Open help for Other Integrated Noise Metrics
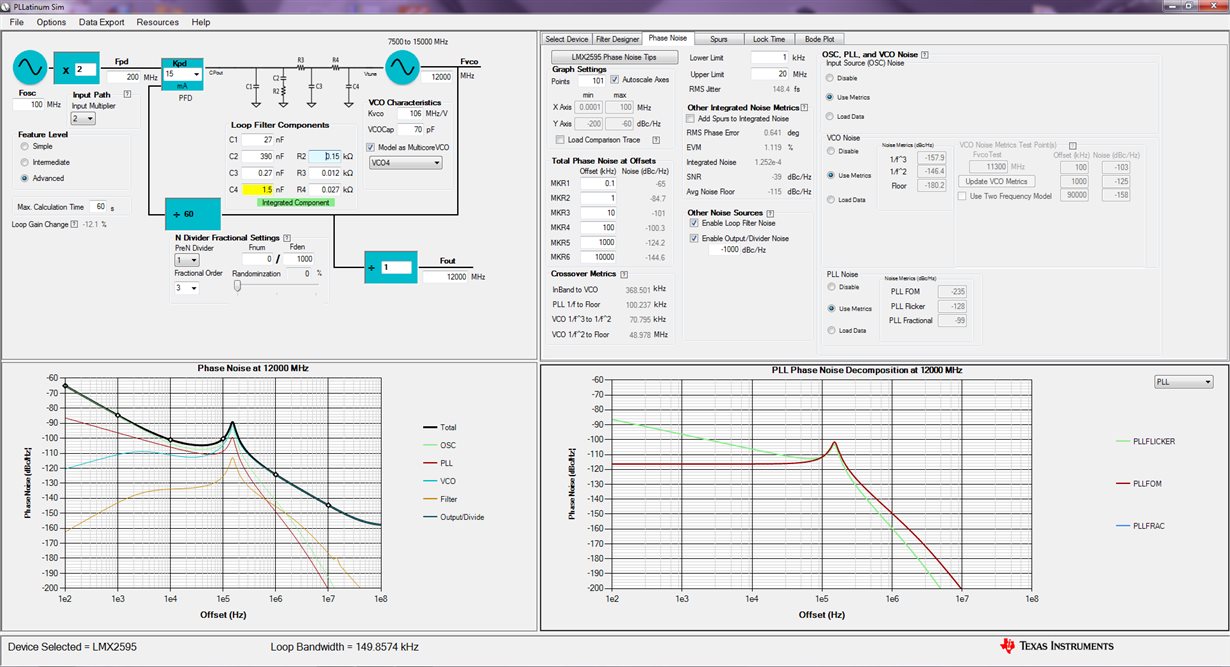 [803, 107]
